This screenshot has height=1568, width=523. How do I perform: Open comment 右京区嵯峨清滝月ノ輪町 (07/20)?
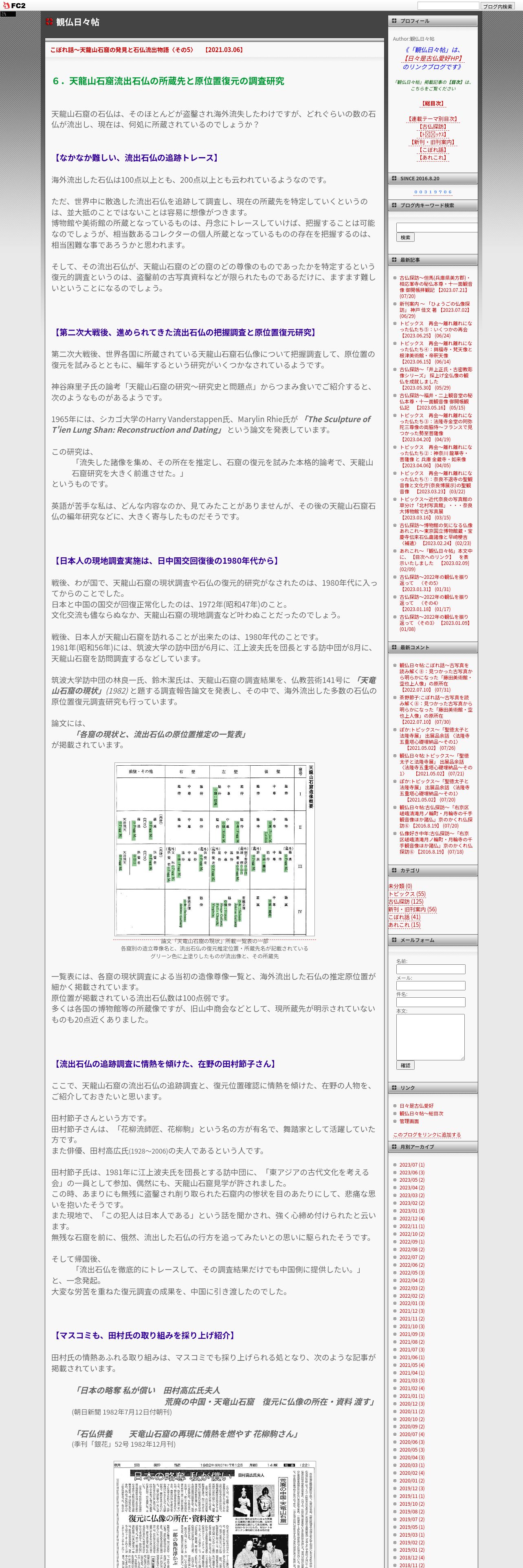[436, 816]
